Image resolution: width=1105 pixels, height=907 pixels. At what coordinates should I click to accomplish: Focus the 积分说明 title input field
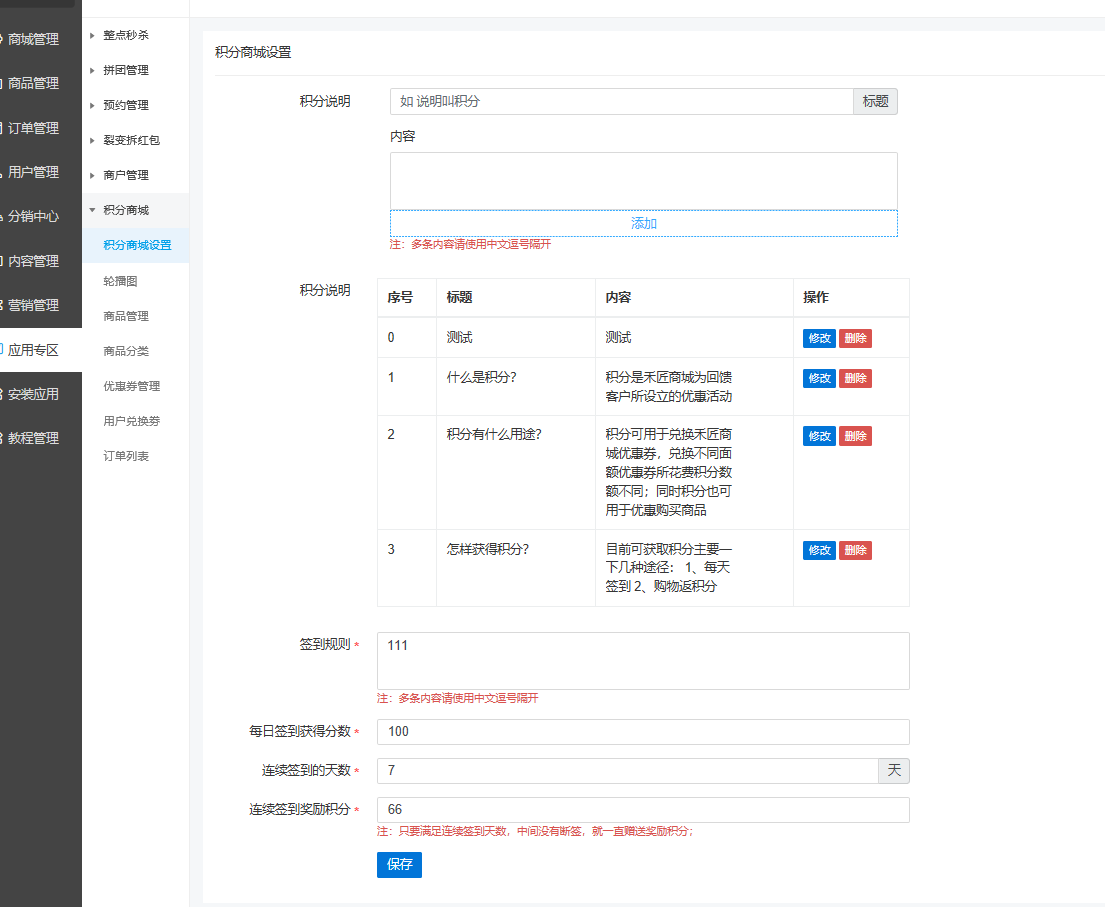[622, 101]
